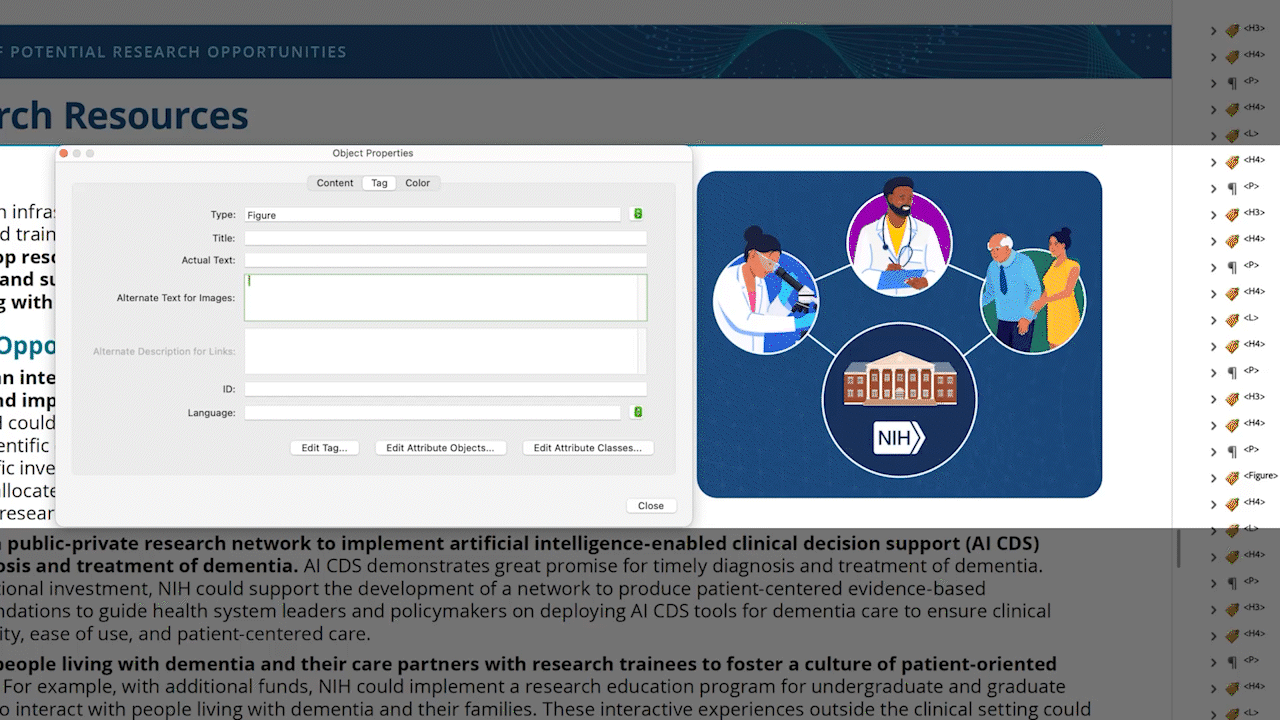Click the Edit Tag button
The image size is (1280, 720).
click(324, 447)
